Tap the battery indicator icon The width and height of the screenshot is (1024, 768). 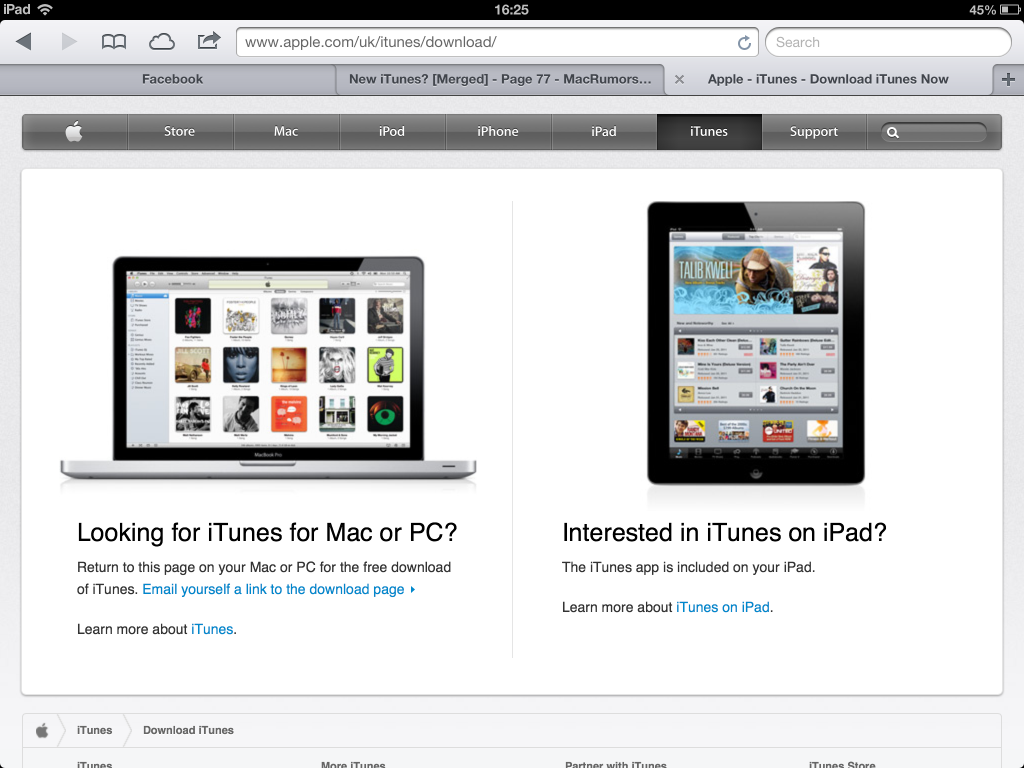tap(1009, 10)
